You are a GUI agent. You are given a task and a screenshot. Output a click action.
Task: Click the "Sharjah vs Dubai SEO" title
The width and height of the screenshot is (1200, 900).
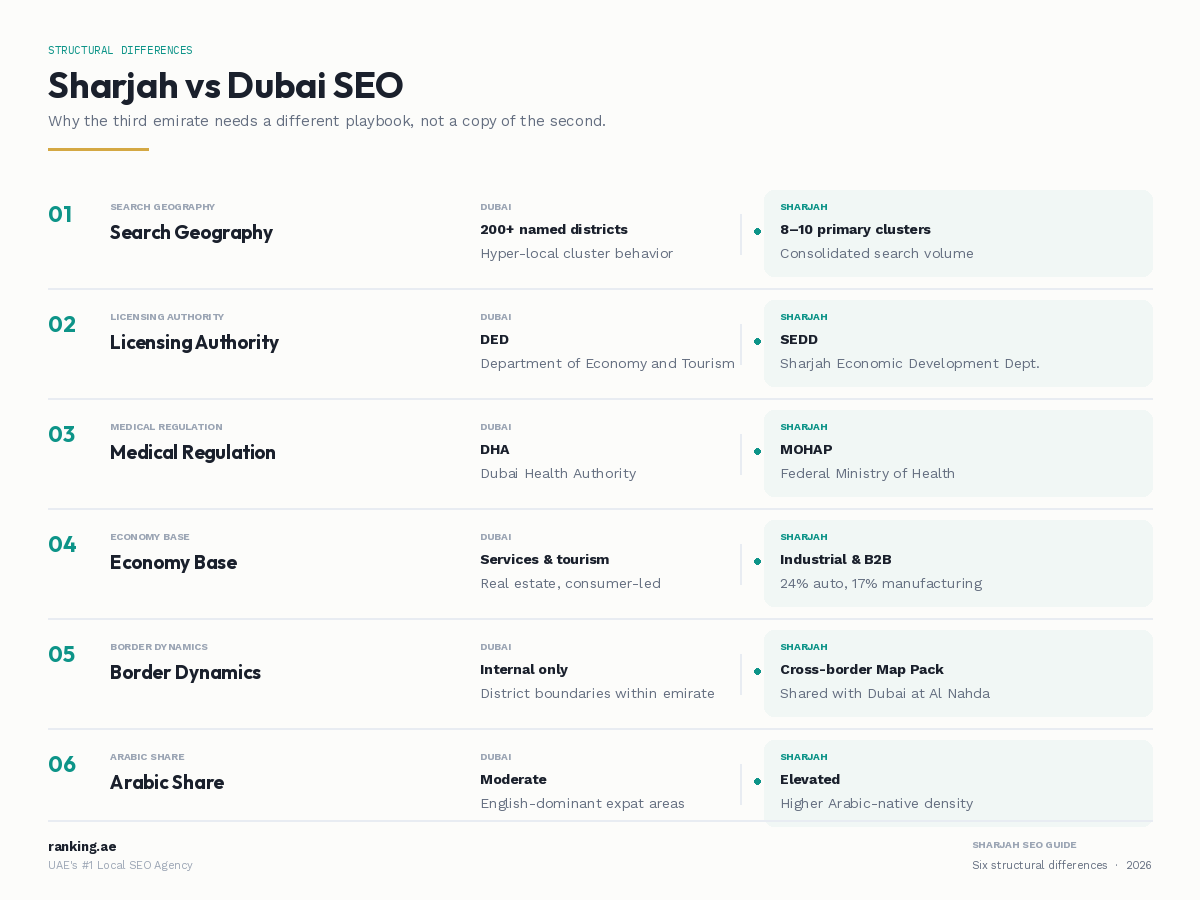pos(225,86)
